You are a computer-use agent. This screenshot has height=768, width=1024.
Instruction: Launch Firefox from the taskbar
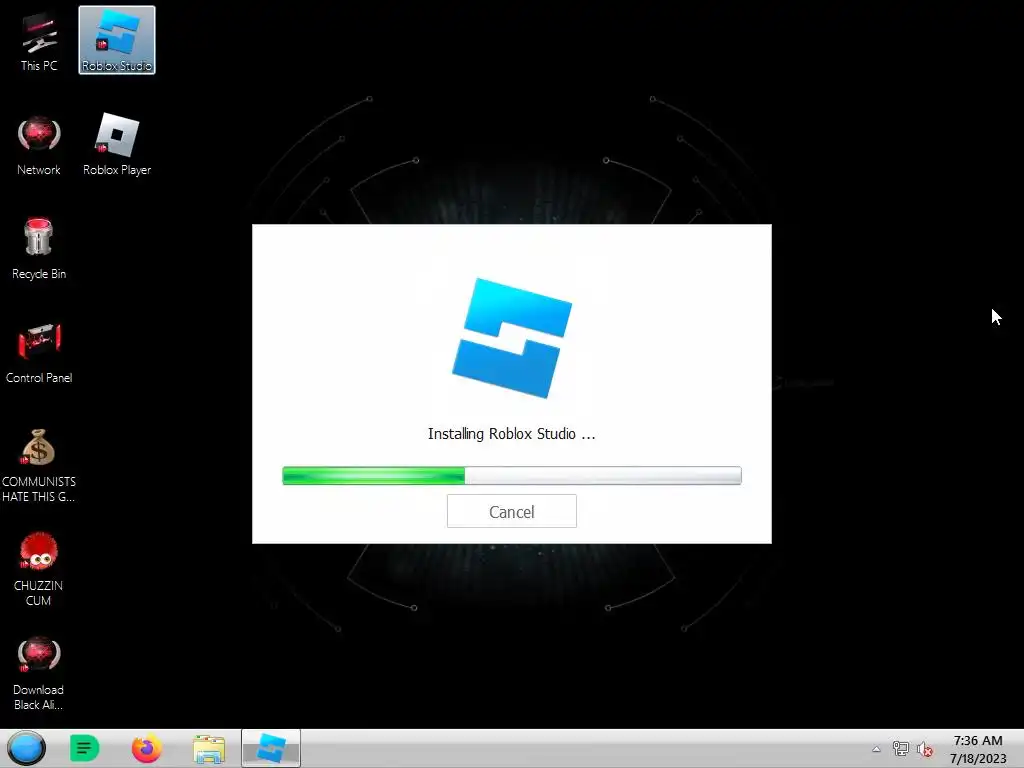point(146,748)
